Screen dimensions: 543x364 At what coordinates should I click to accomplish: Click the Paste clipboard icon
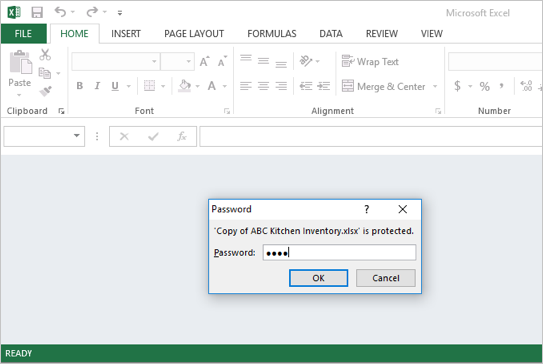[x=20, y=62]
